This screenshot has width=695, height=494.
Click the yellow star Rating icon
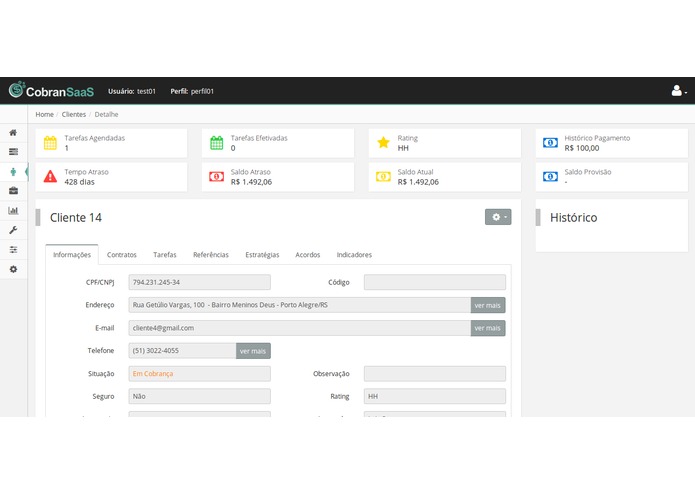(x=383, y=143)
